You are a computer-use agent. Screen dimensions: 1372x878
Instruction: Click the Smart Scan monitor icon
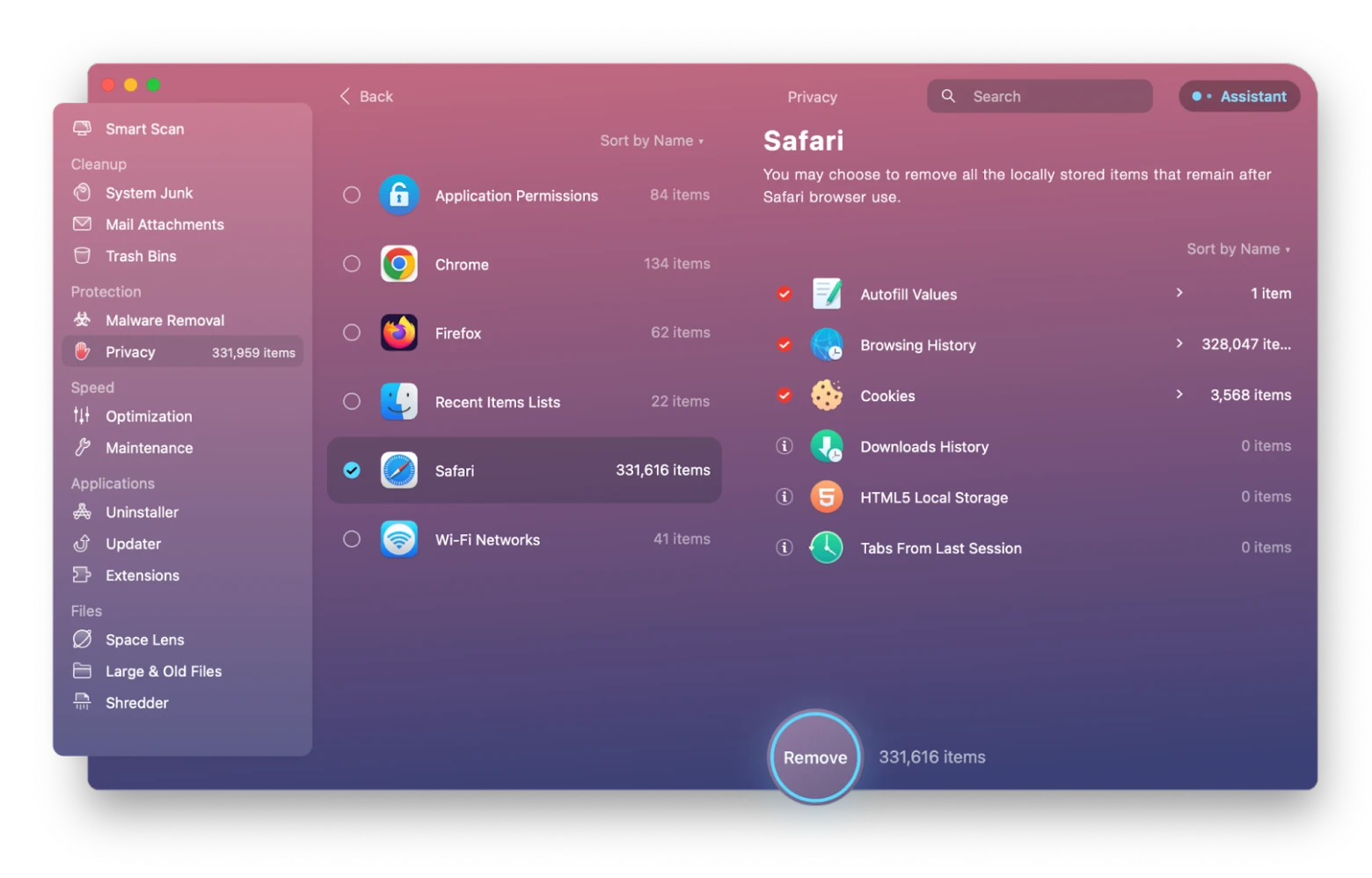point(82,128)
